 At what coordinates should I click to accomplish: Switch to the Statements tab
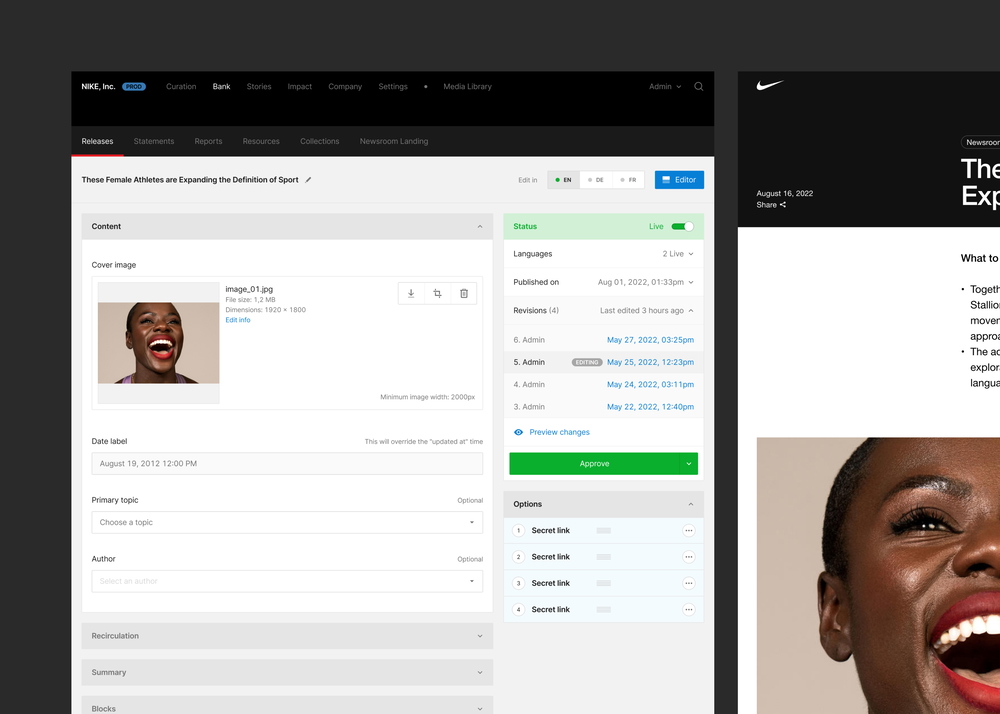coord(154,141)
